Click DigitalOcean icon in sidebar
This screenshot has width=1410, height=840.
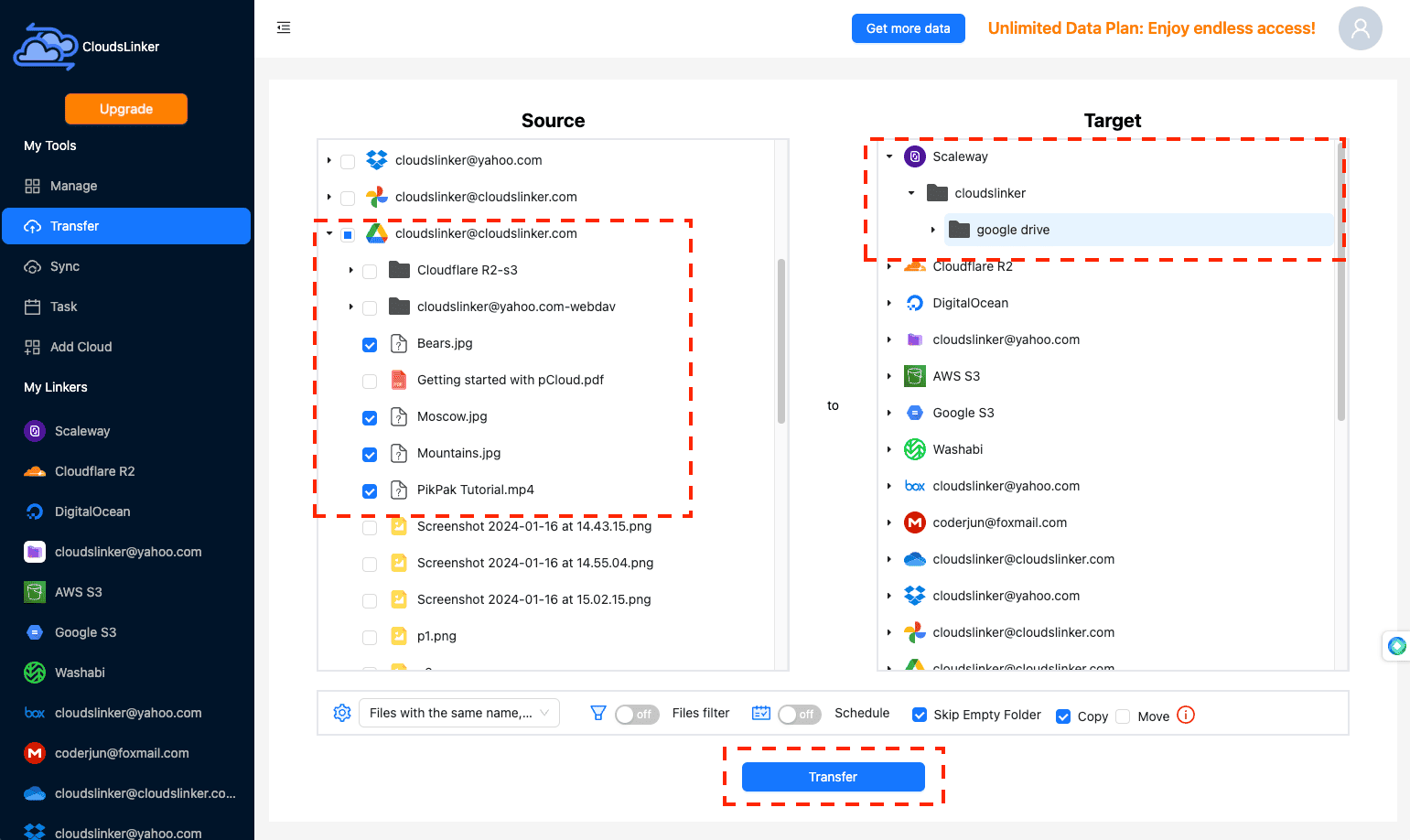click(35, 512)
